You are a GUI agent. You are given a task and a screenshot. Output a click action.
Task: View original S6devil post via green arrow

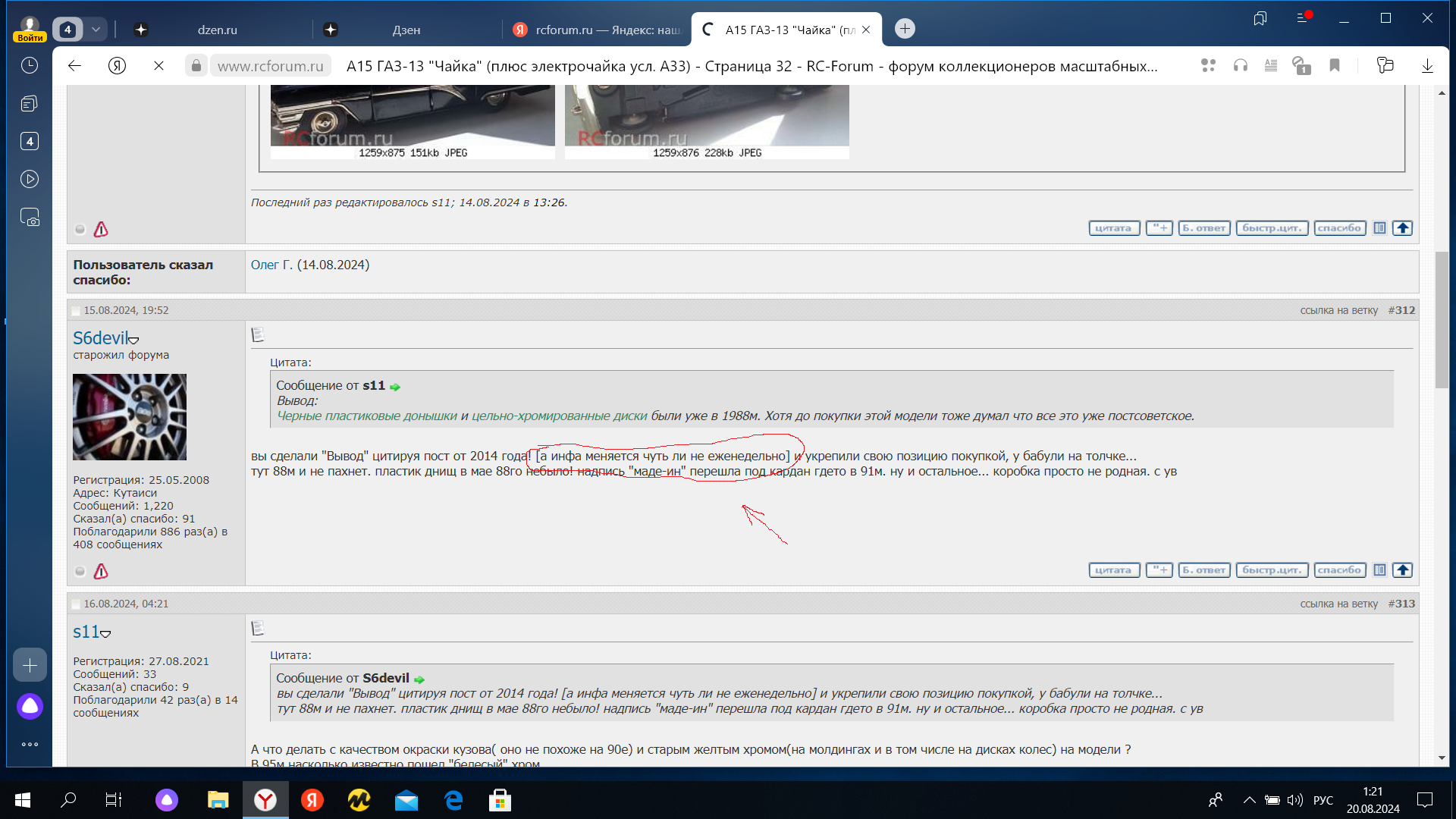[x=419, y=679]
